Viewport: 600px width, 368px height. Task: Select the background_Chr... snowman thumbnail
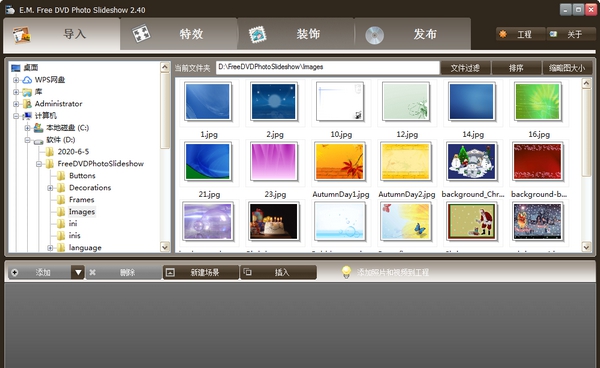click(x=472, y=161)
